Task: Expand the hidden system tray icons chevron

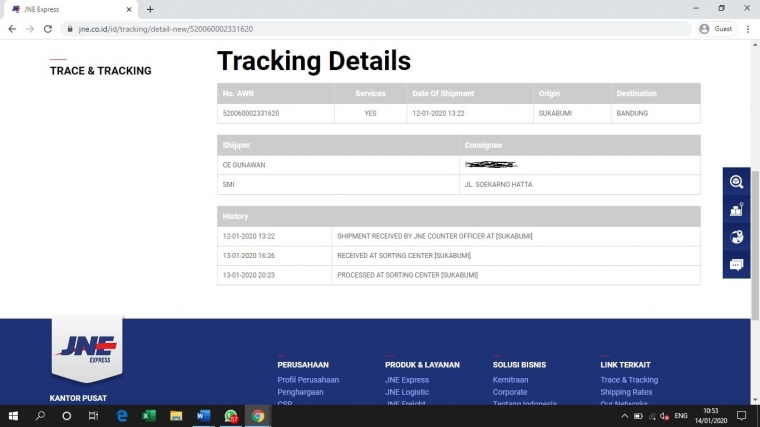Action: 625,416
